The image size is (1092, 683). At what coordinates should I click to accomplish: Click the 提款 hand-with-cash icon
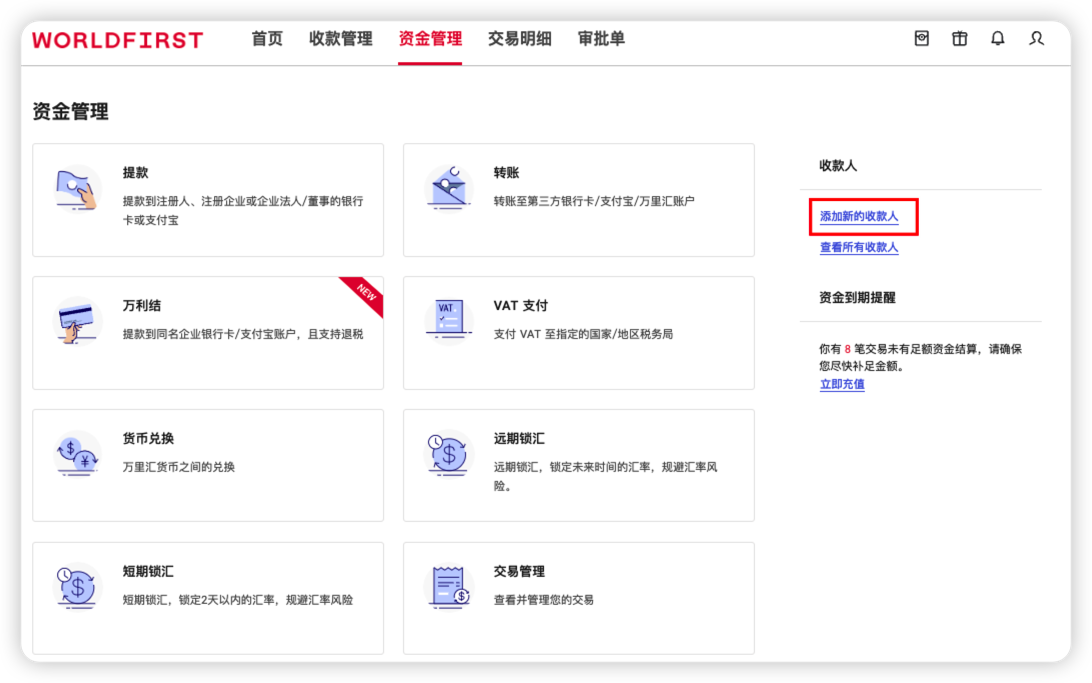pos(77,189)
